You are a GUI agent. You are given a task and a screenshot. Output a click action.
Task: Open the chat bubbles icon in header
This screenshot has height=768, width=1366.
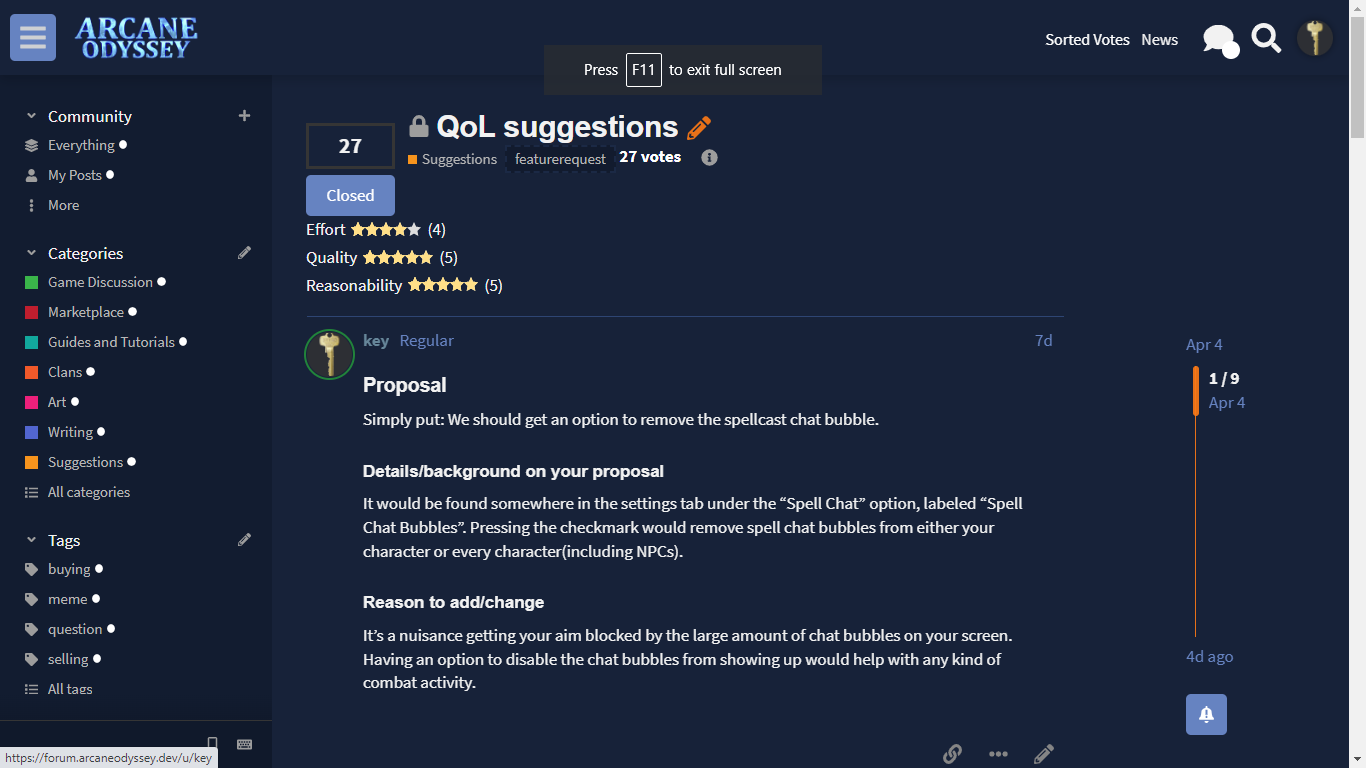[x=1220, y=40]
